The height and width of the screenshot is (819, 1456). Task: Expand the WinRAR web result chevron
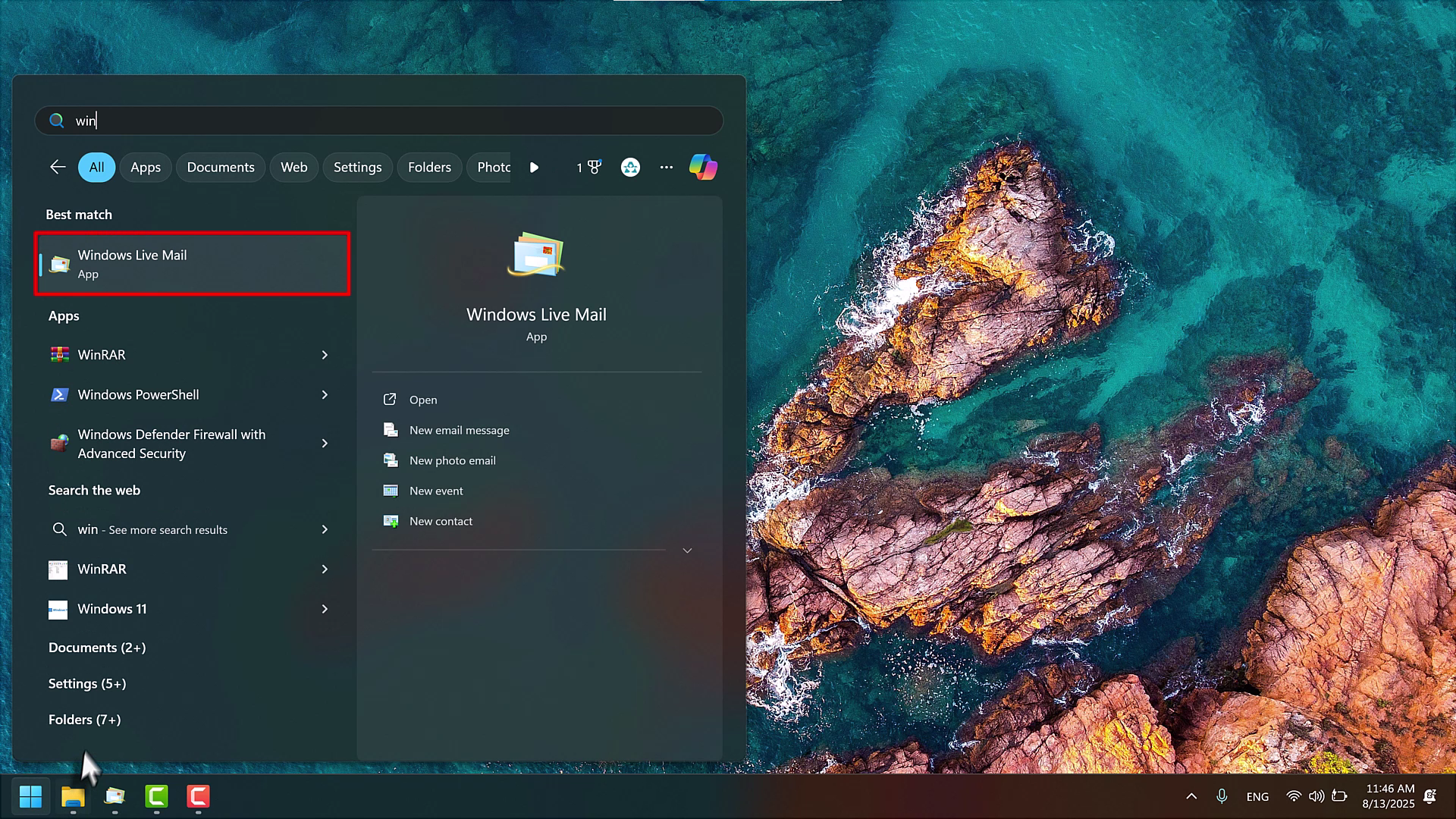pos(325,570)
